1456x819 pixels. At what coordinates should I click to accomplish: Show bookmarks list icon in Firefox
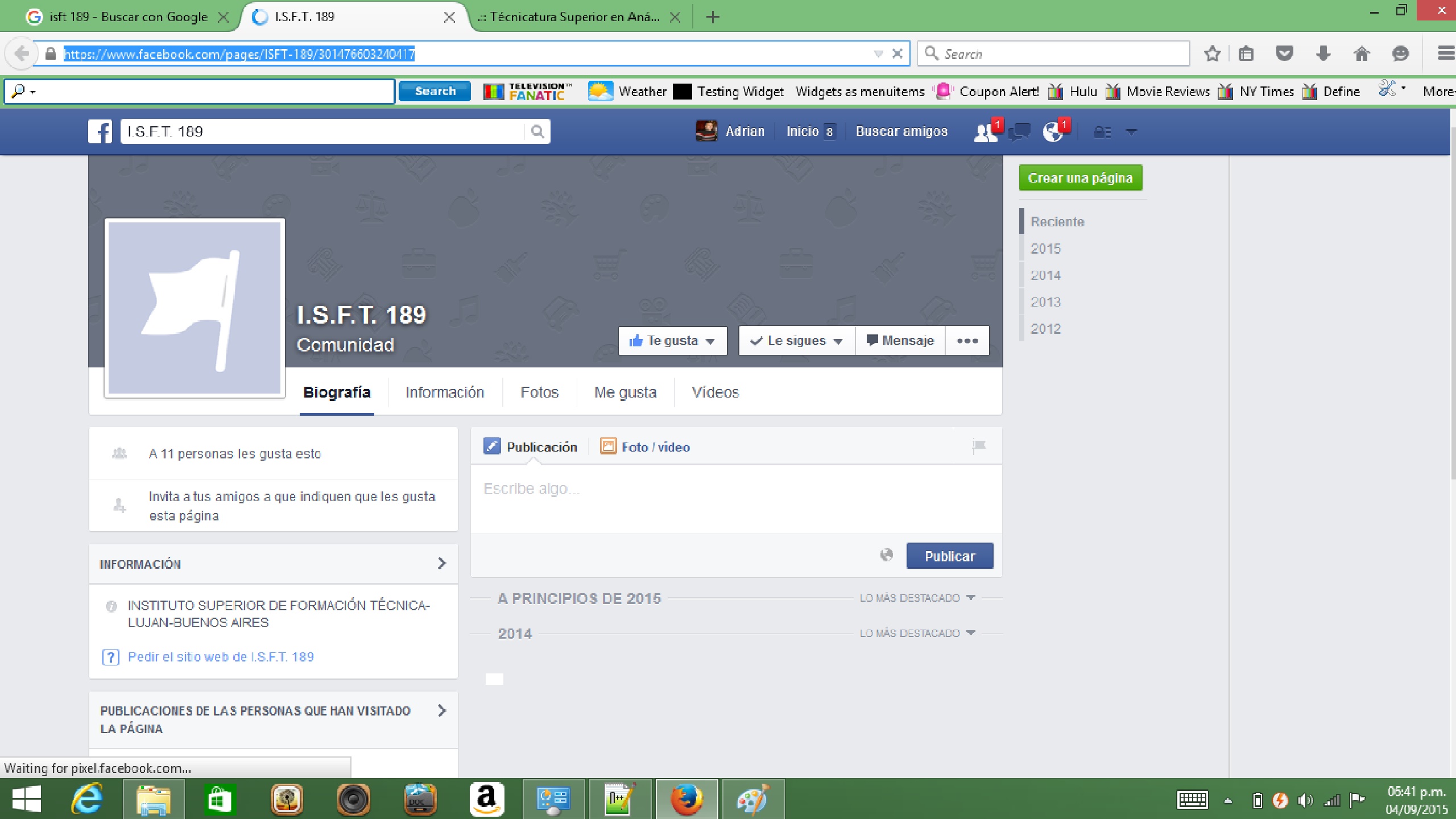click(x=1246, y=54)
